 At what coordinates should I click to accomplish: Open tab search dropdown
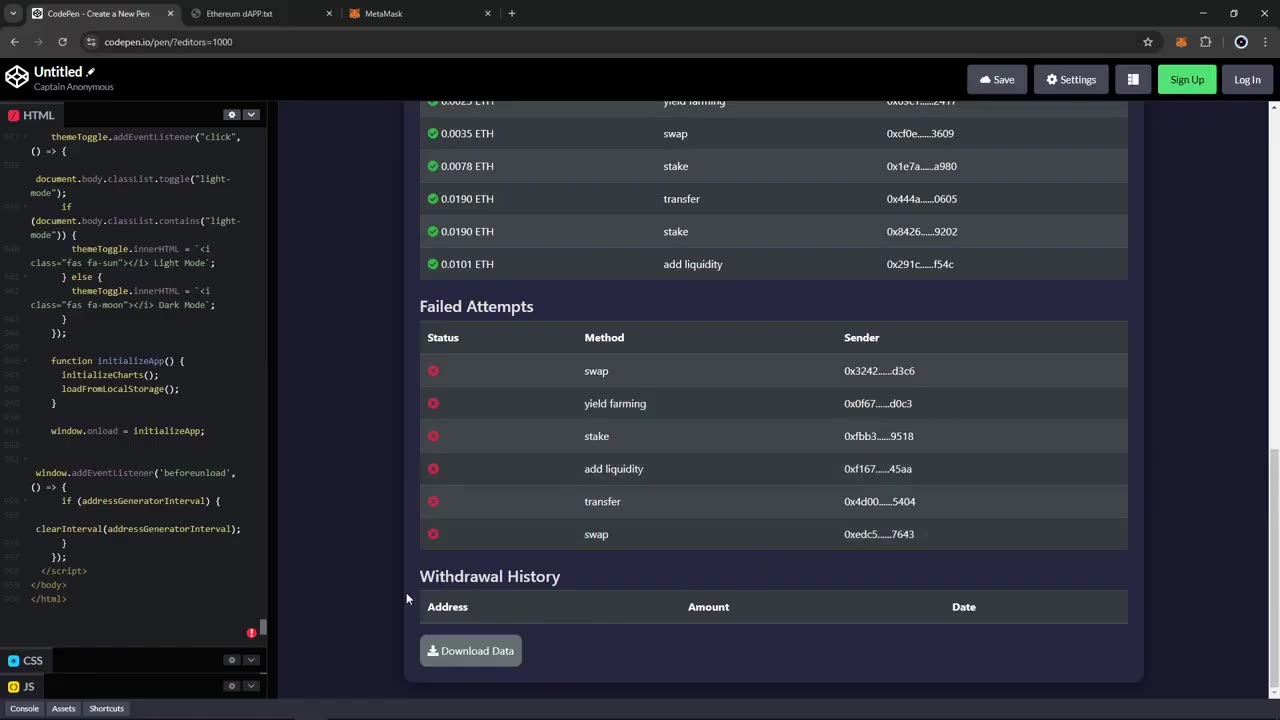[x=12, y=14]
